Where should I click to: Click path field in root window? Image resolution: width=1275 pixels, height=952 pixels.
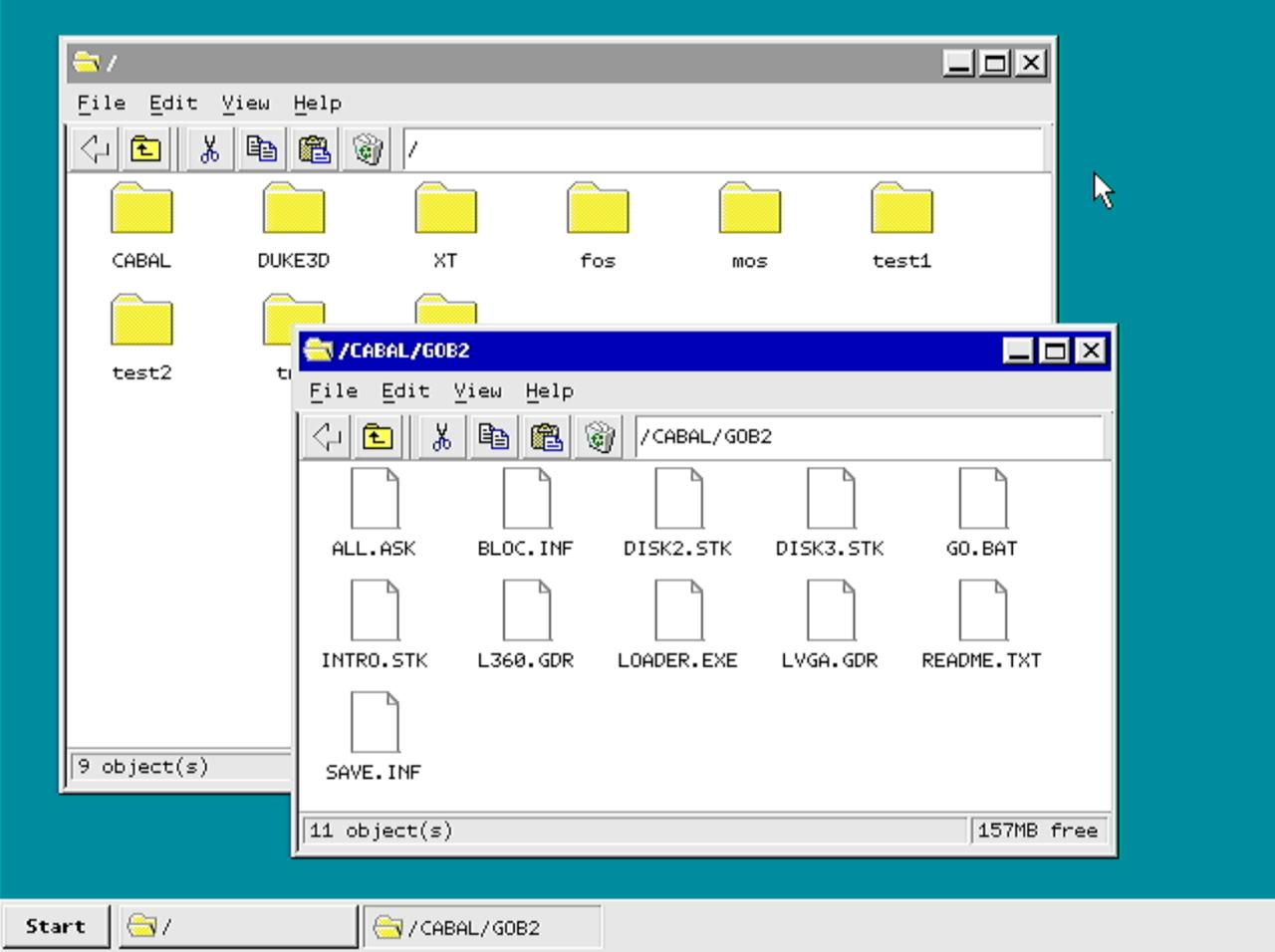pos(723,149)
